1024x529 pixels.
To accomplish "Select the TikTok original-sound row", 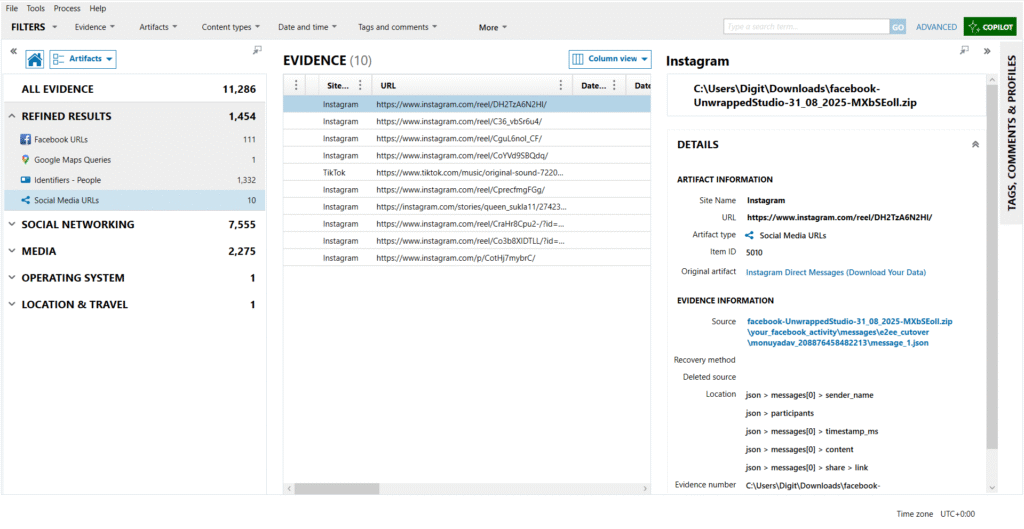I will pyautogui.click(x=467, y=172).
